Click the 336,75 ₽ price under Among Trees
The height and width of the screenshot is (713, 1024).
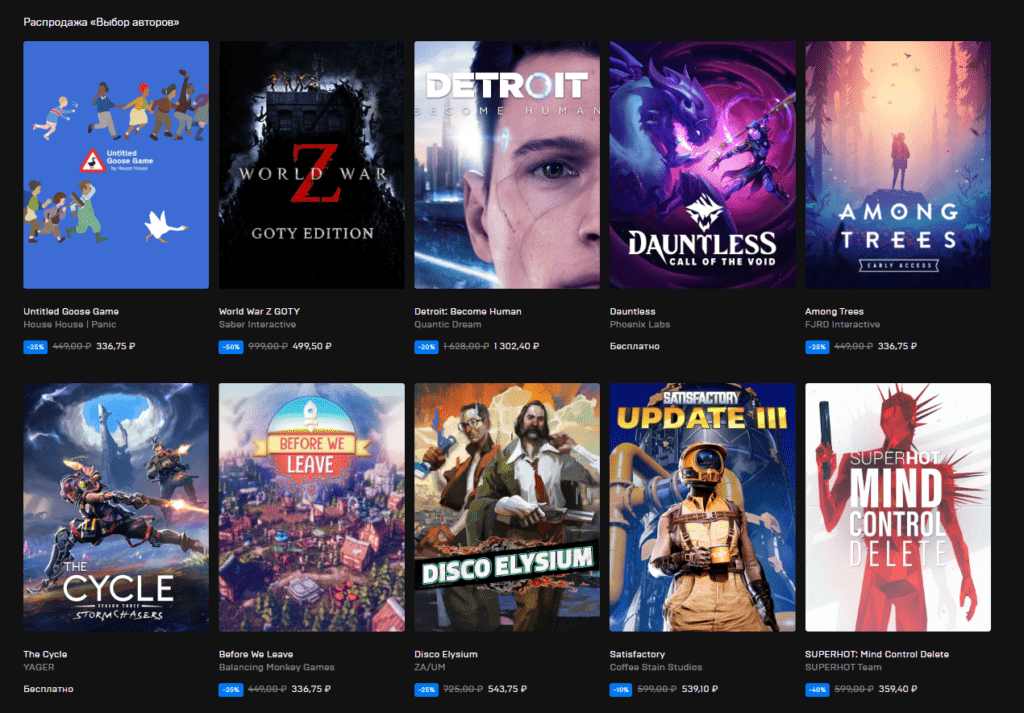897,346
